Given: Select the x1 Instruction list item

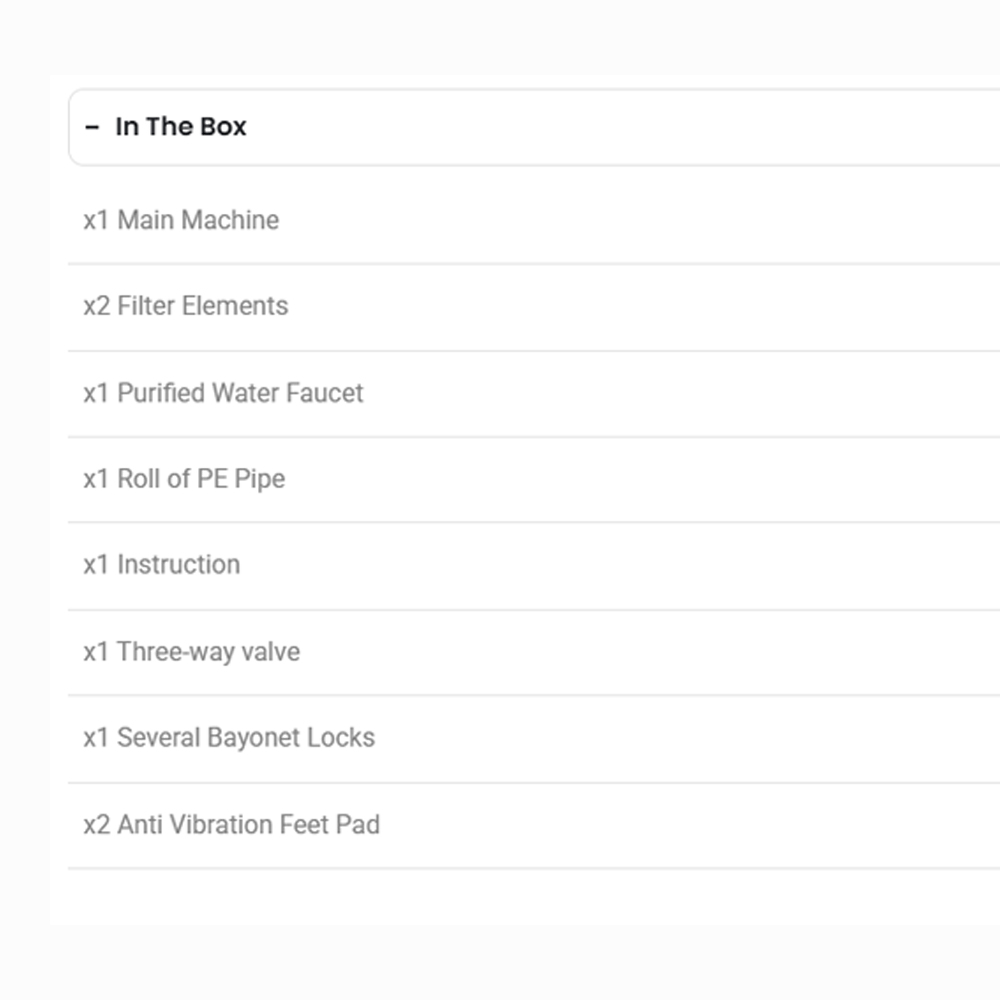Looking at the screenshot, I should point(162,565).
